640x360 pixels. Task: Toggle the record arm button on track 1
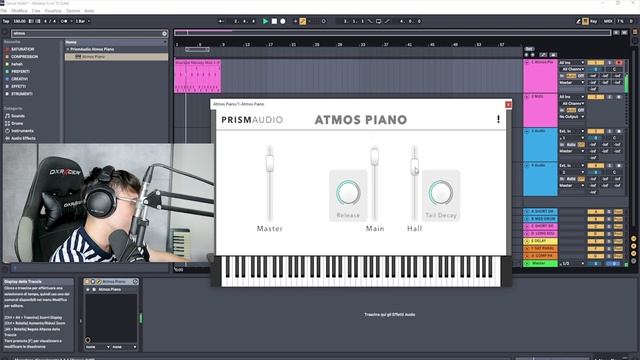click(x=619, y=62)
